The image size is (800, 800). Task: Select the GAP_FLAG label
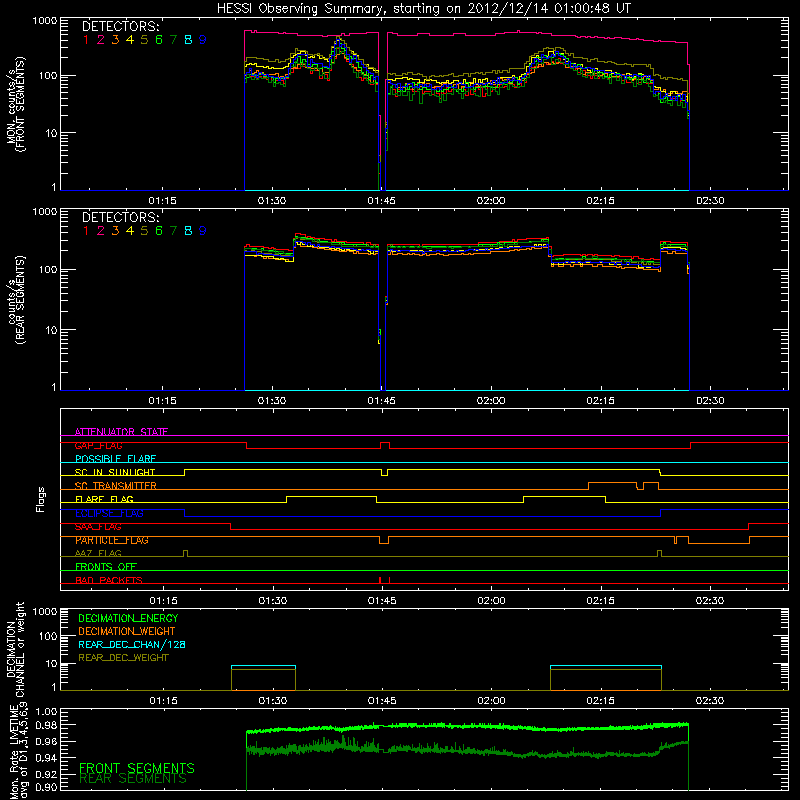[x=98, y=445]
